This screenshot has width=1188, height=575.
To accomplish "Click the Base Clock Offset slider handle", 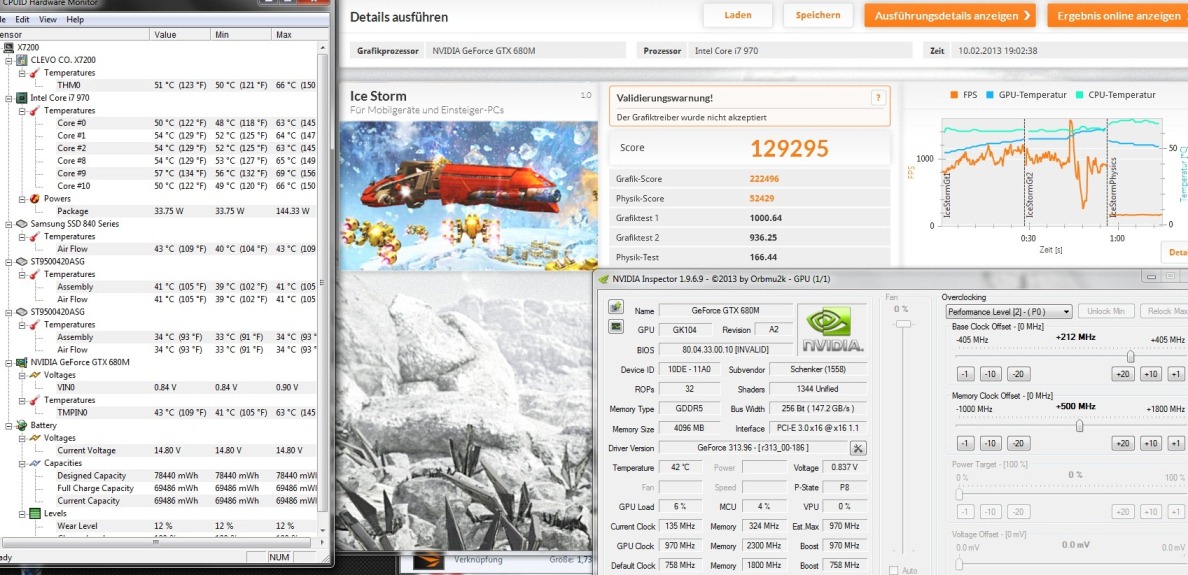I will click(1130, 356).
